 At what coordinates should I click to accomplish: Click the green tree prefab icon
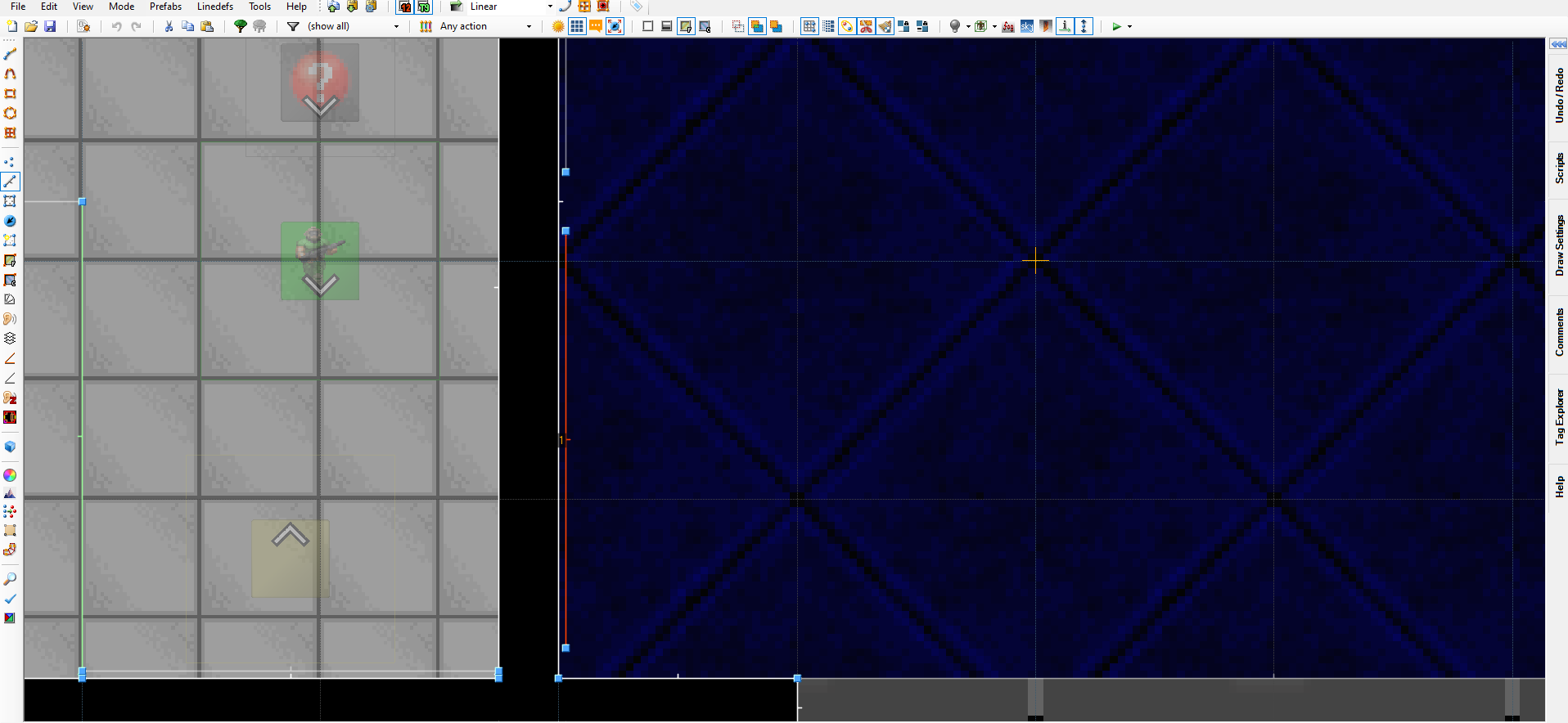tap(241, 26)
